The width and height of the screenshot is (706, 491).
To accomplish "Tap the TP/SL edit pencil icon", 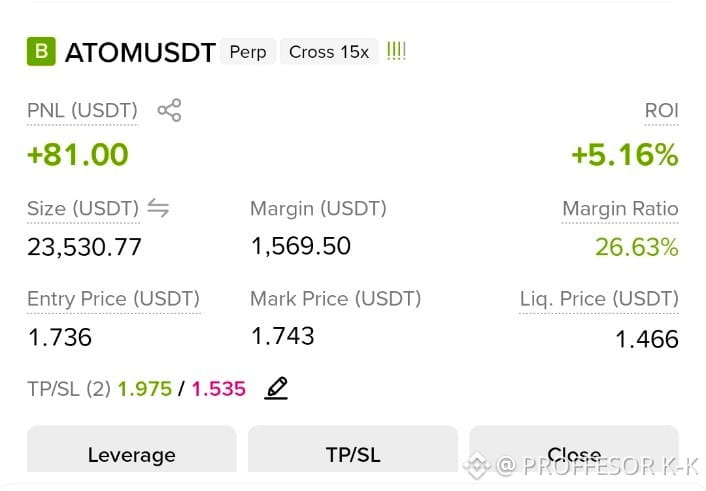I will point(276,388).
